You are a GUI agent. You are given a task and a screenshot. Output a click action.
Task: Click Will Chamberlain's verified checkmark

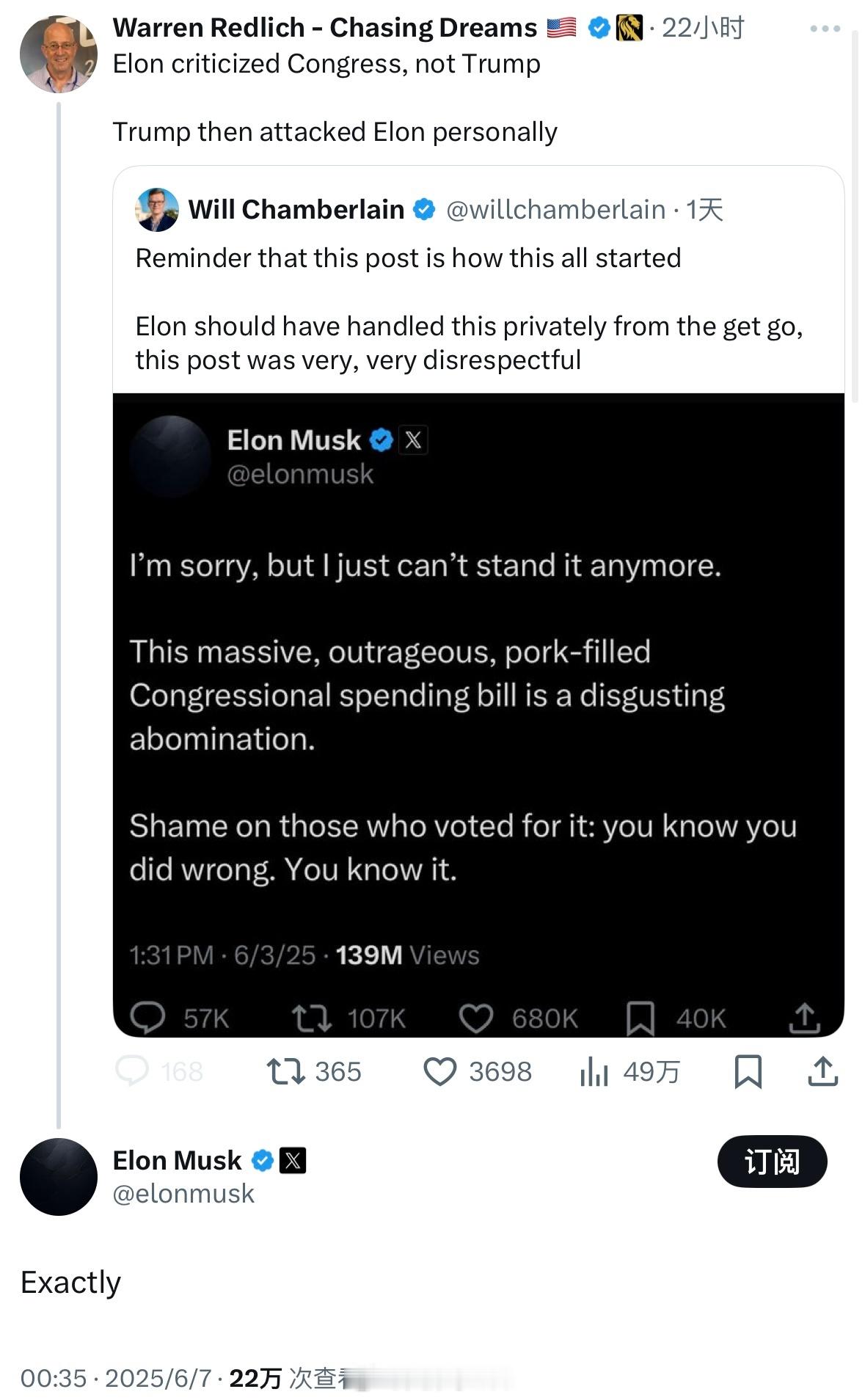[x=424, y=210]
